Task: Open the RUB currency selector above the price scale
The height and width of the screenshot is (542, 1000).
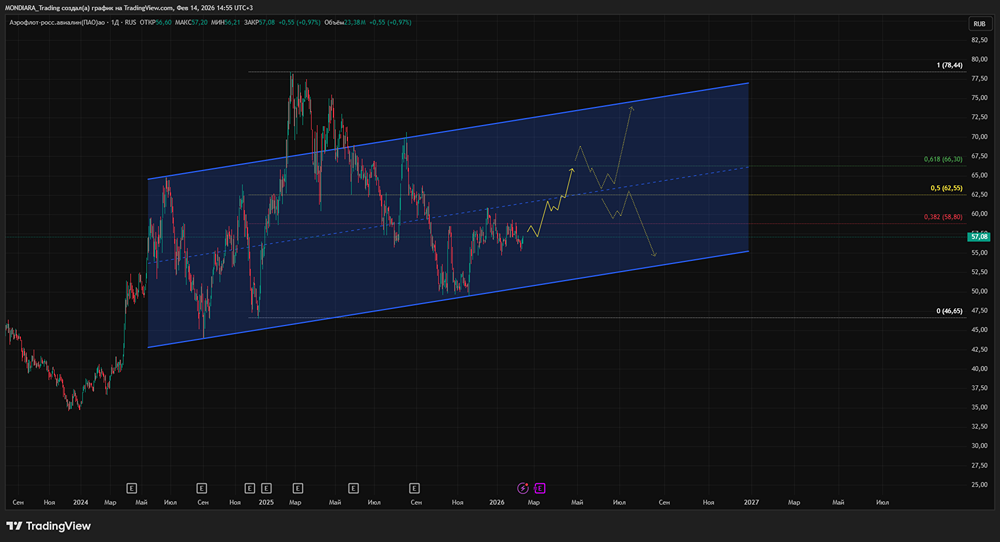Action: pyautogui.click(x=977, y=24)
